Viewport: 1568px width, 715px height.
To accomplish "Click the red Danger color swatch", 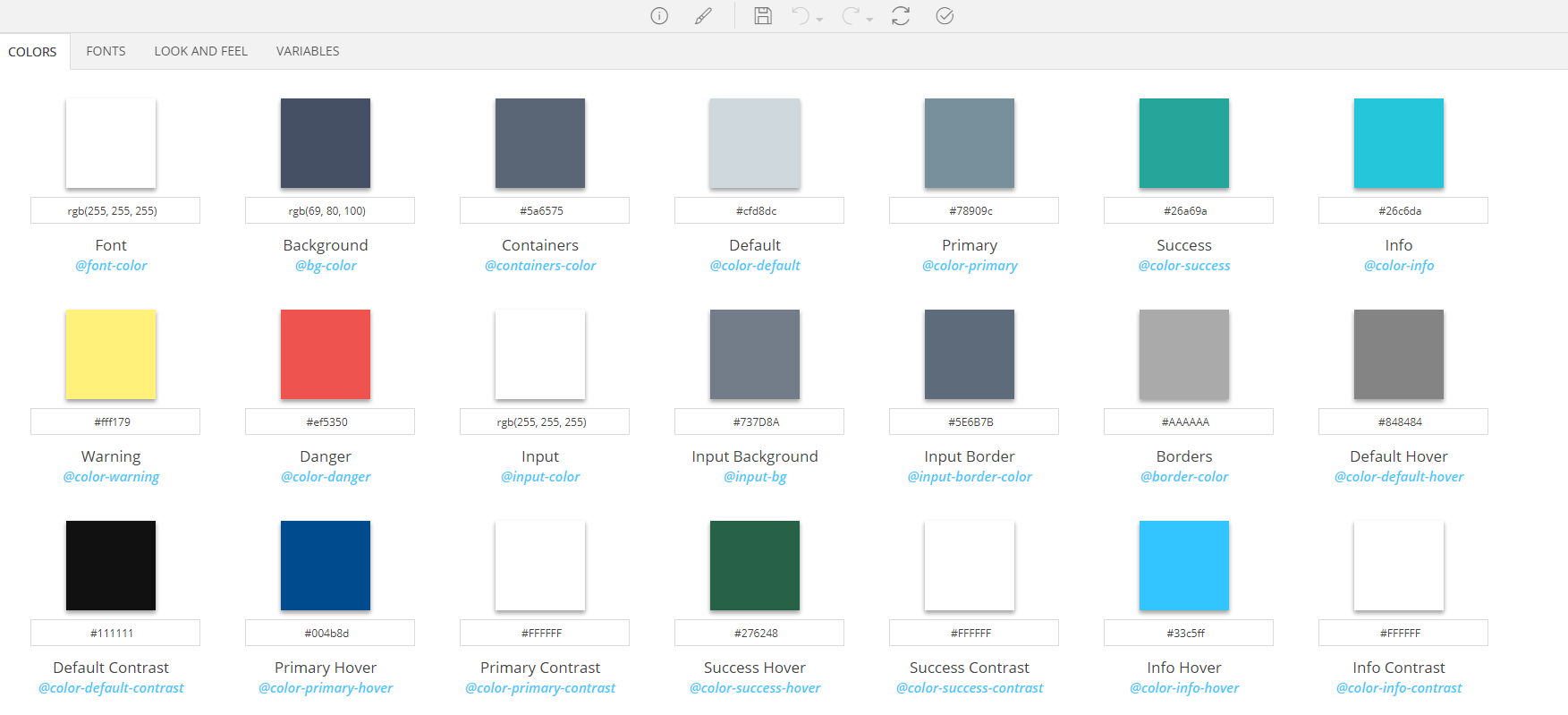I will tap(326, 354).
